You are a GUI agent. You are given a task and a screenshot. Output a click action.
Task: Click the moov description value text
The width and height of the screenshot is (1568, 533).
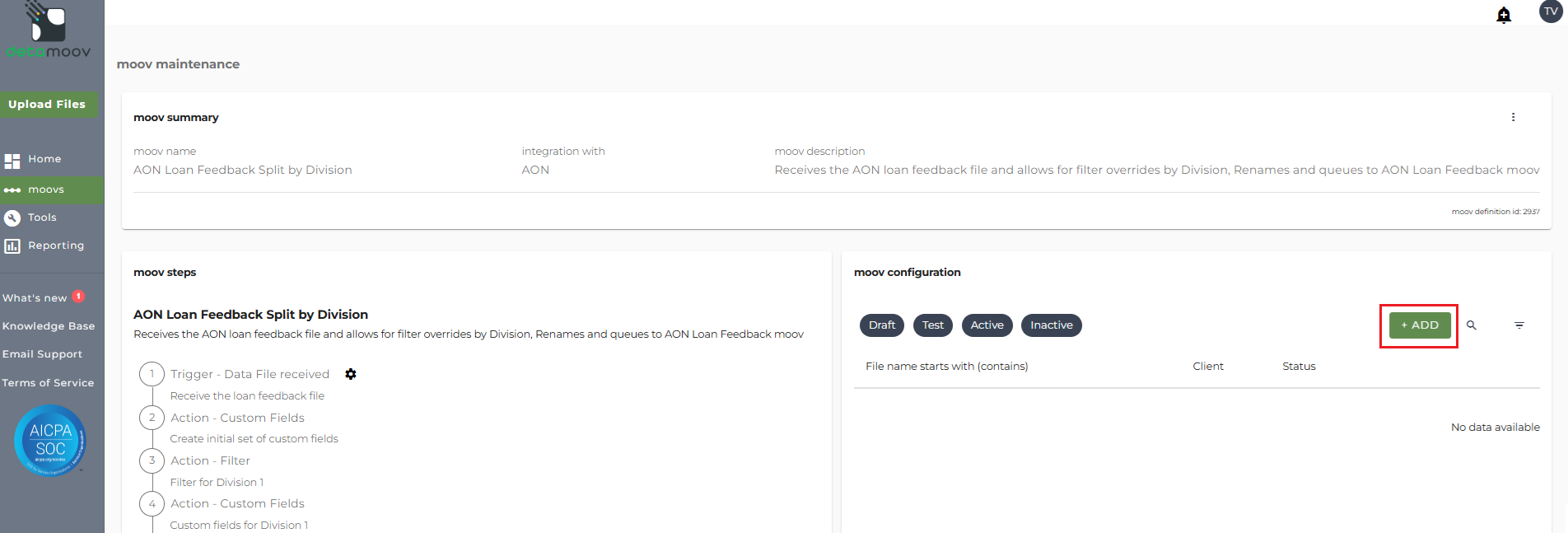tap(1157, 170)
